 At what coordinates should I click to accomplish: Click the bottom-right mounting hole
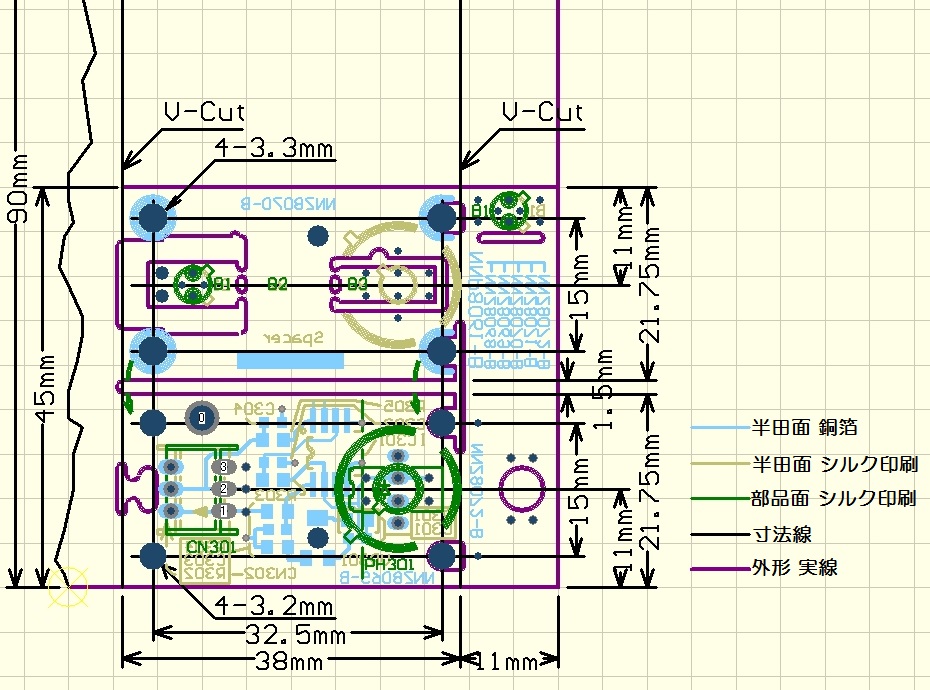[441, 556]
